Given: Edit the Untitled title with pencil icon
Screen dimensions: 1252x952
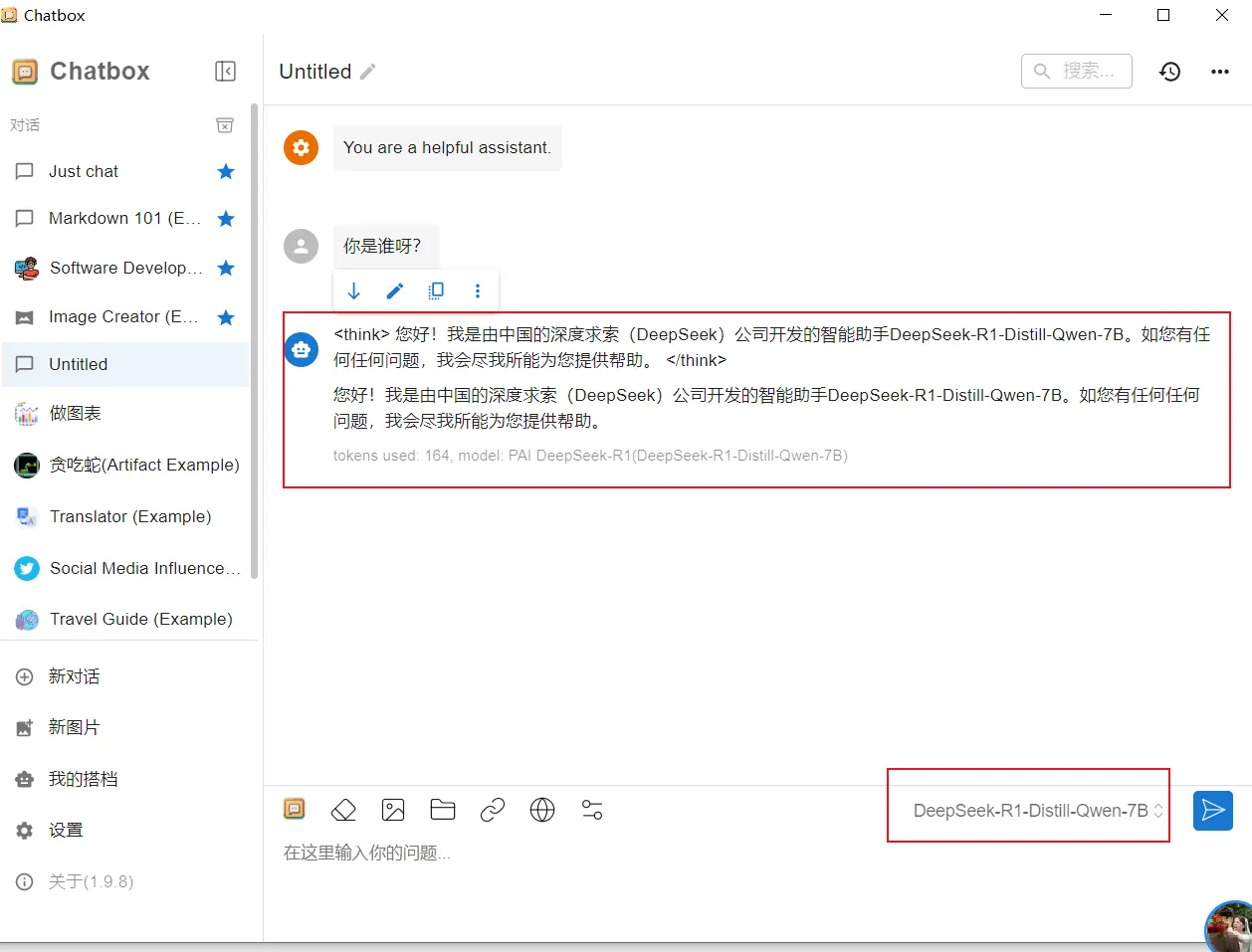Looking at the screenshot, I should [368, 72].
